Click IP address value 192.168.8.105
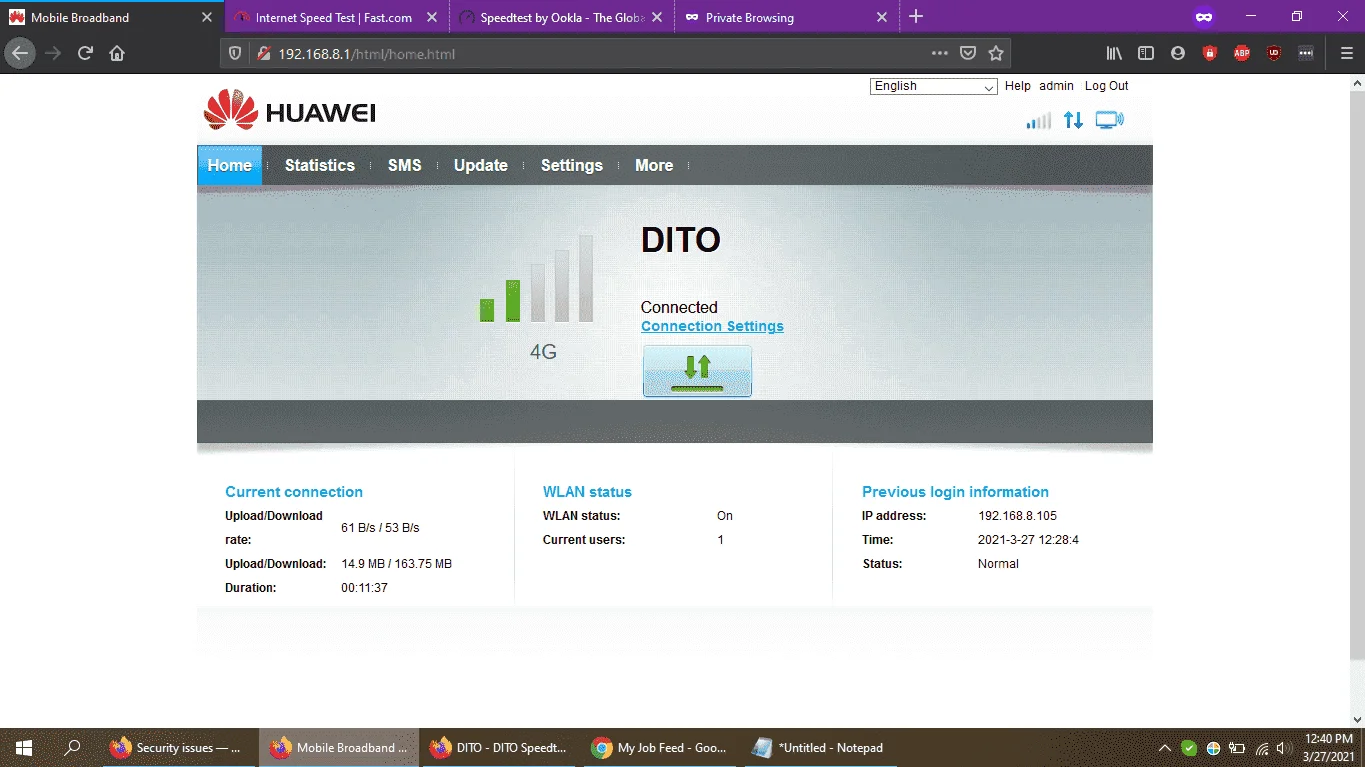 [1017, 516]
